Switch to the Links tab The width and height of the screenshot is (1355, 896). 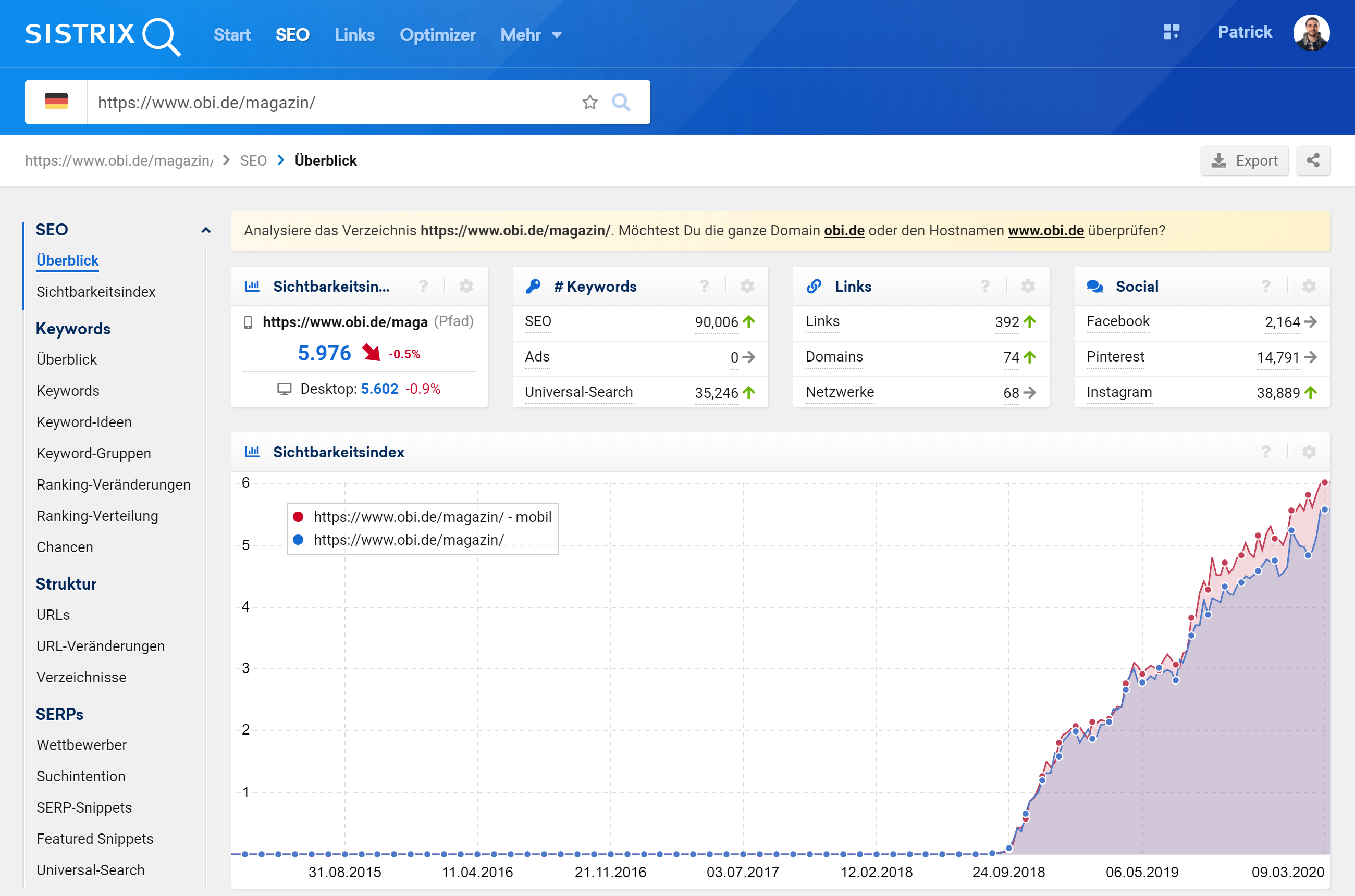(354, 35)
